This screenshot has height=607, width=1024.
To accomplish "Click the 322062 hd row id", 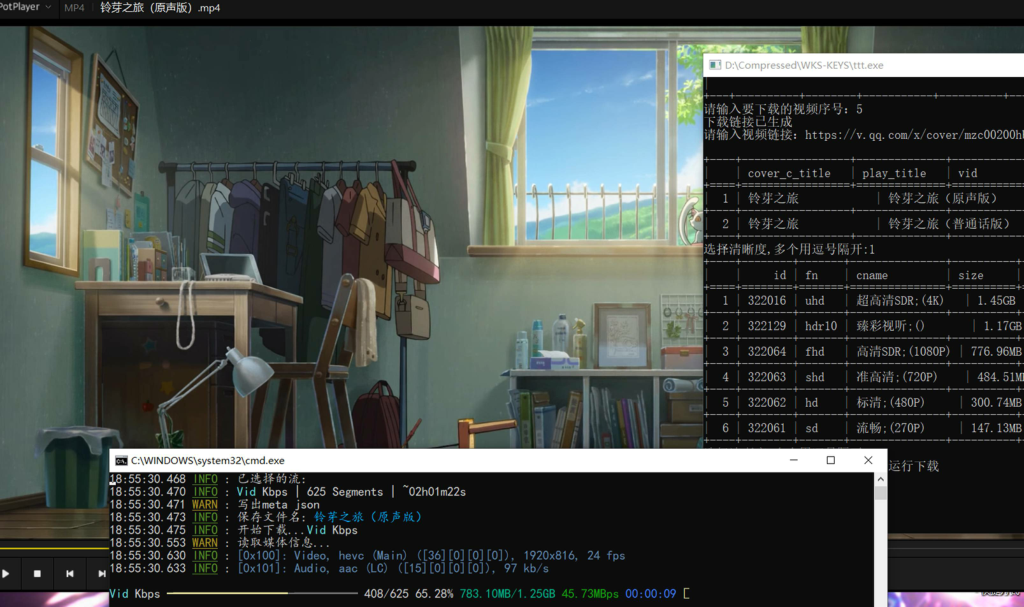I will tap(767, 402).
